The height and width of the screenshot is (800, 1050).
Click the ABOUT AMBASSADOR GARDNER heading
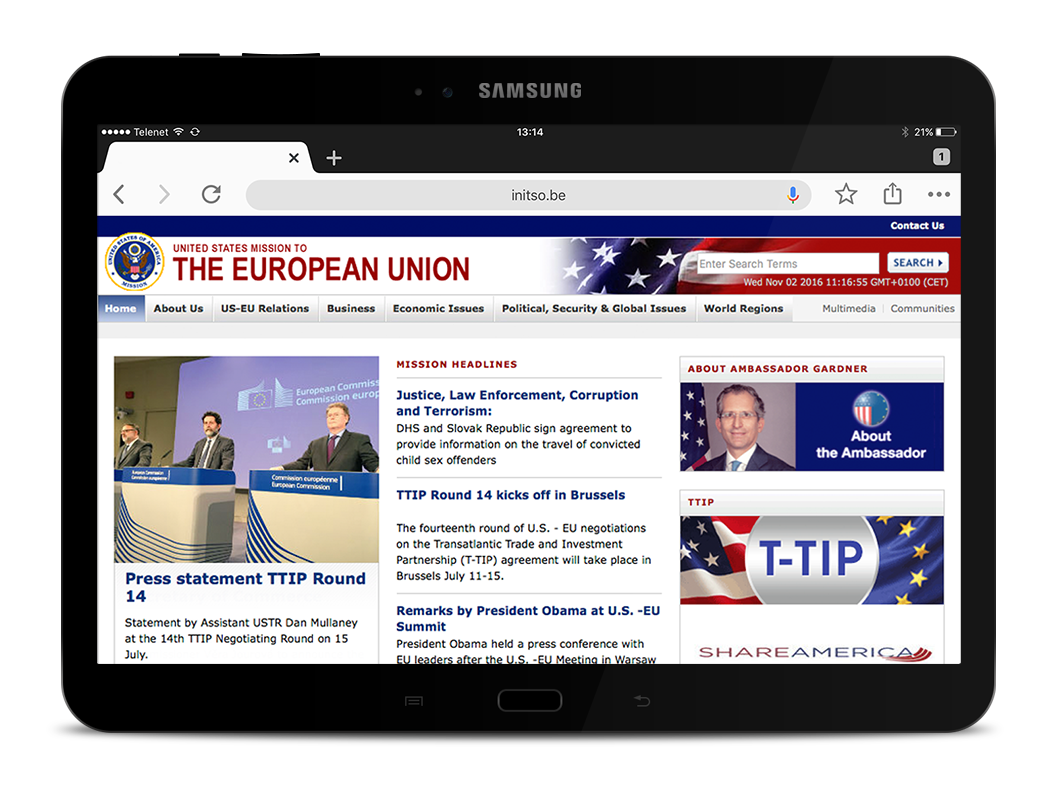click(x=777, y=369)
